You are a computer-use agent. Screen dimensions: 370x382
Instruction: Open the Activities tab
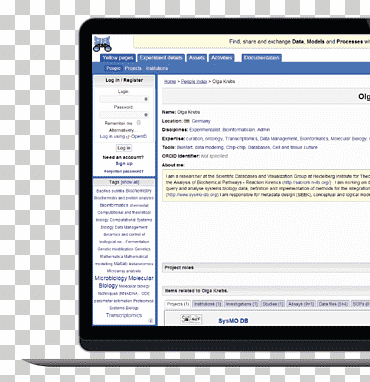[x=221, y=58]
